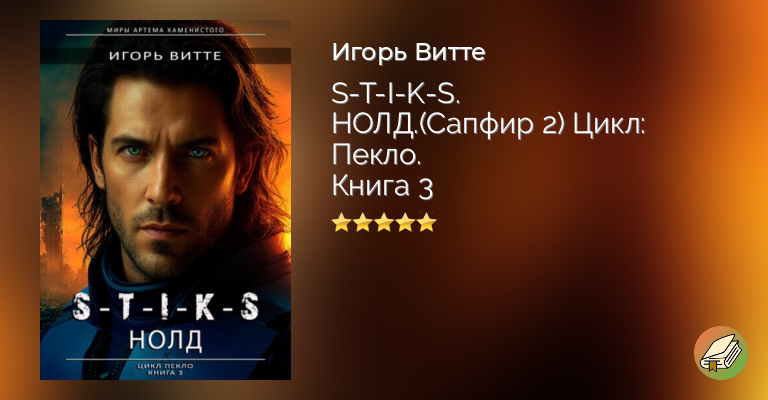This screenshot has width=768, height=400.
Task: Click ИГОРЬ ВИТТЕ on the book cover
Action: (x=165, y=56)
